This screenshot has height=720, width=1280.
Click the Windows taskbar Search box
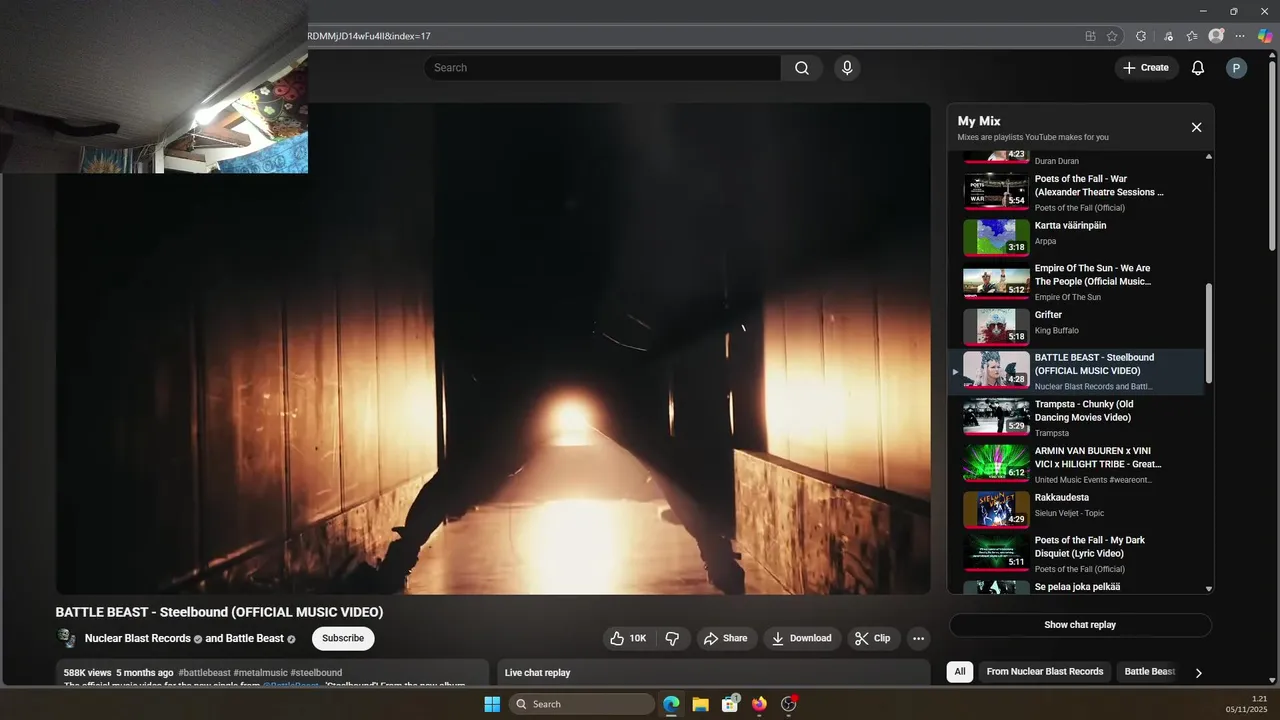click(582, 704)
